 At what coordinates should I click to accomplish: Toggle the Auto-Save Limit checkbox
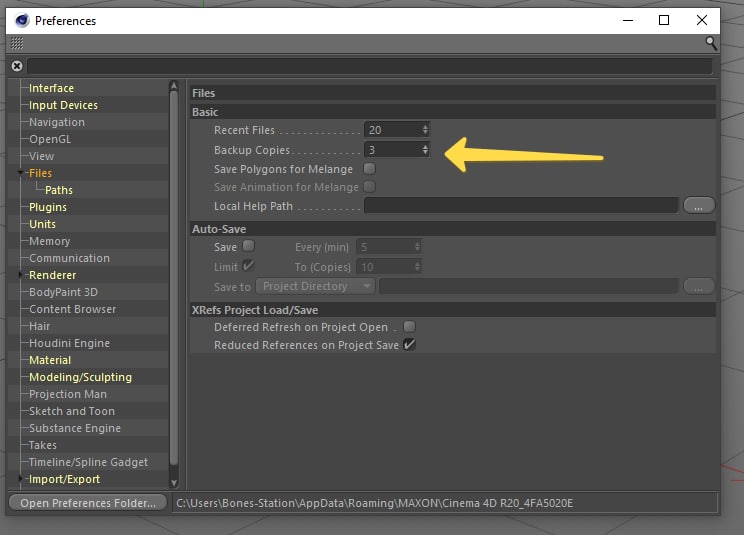point(248,265)
